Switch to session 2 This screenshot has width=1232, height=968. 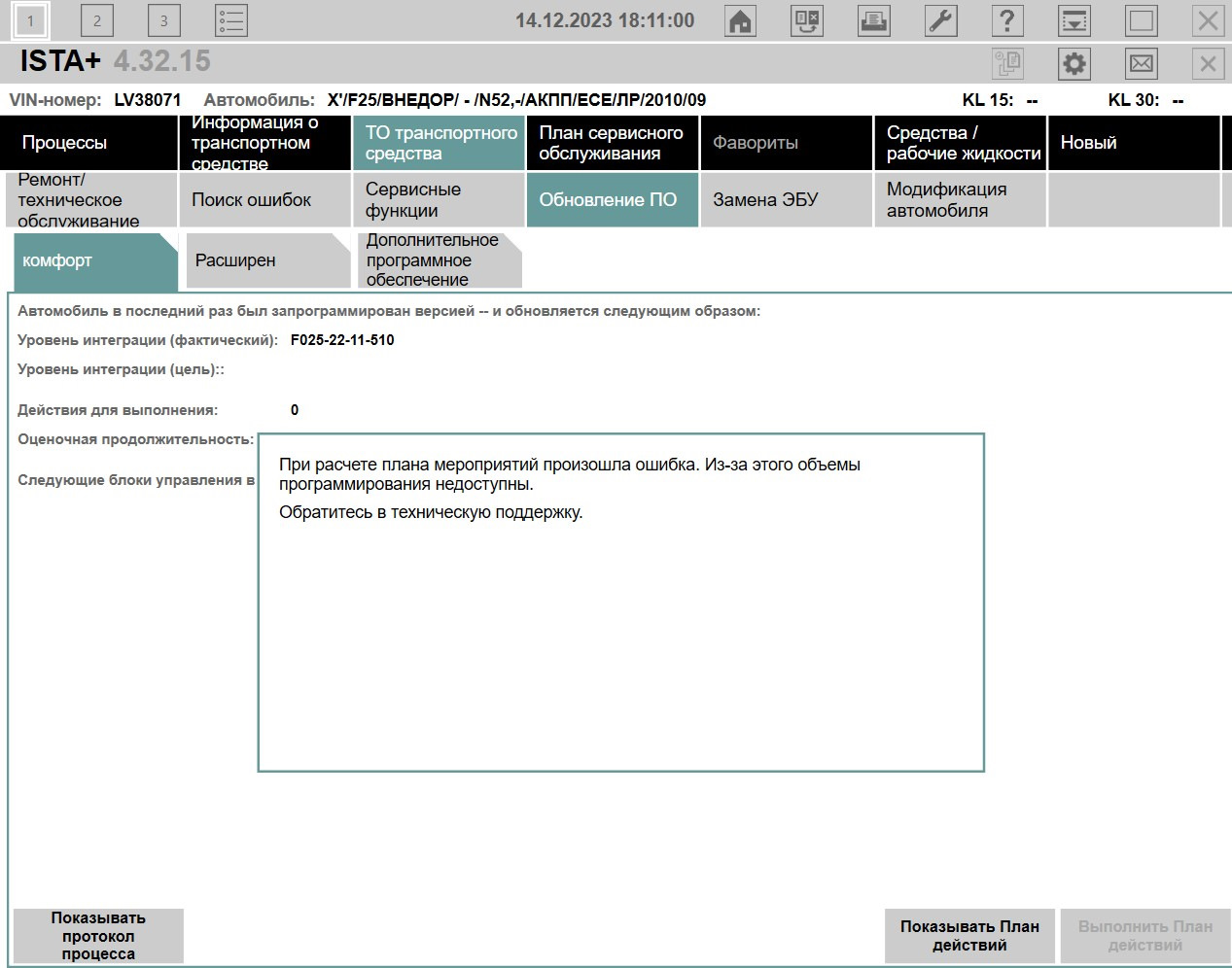[96, 20]
